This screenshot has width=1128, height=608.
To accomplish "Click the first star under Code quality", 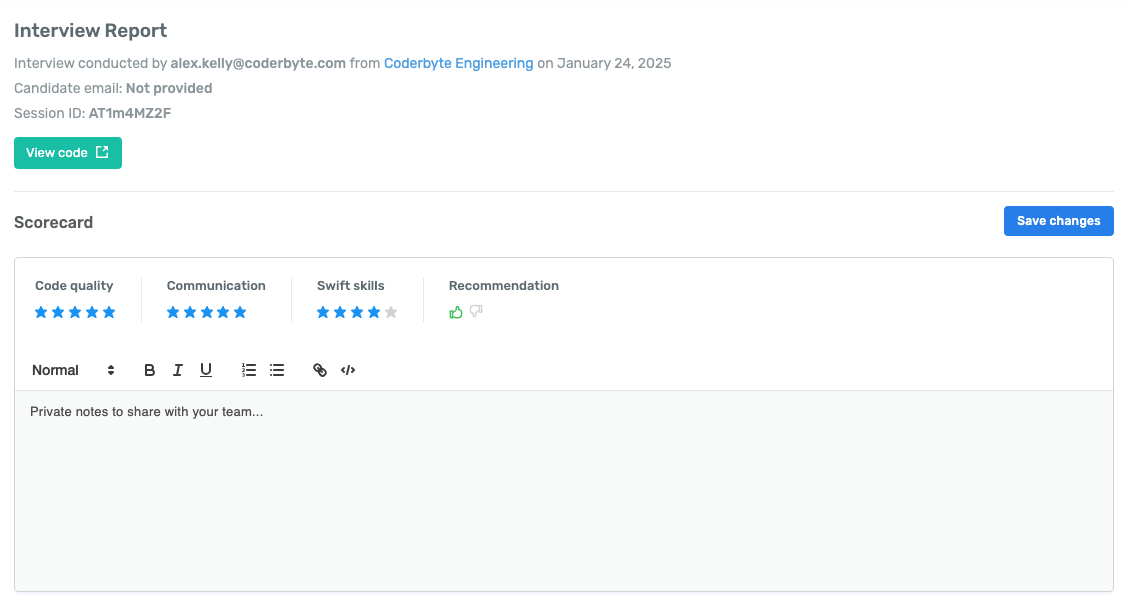I will pos(41,312).
